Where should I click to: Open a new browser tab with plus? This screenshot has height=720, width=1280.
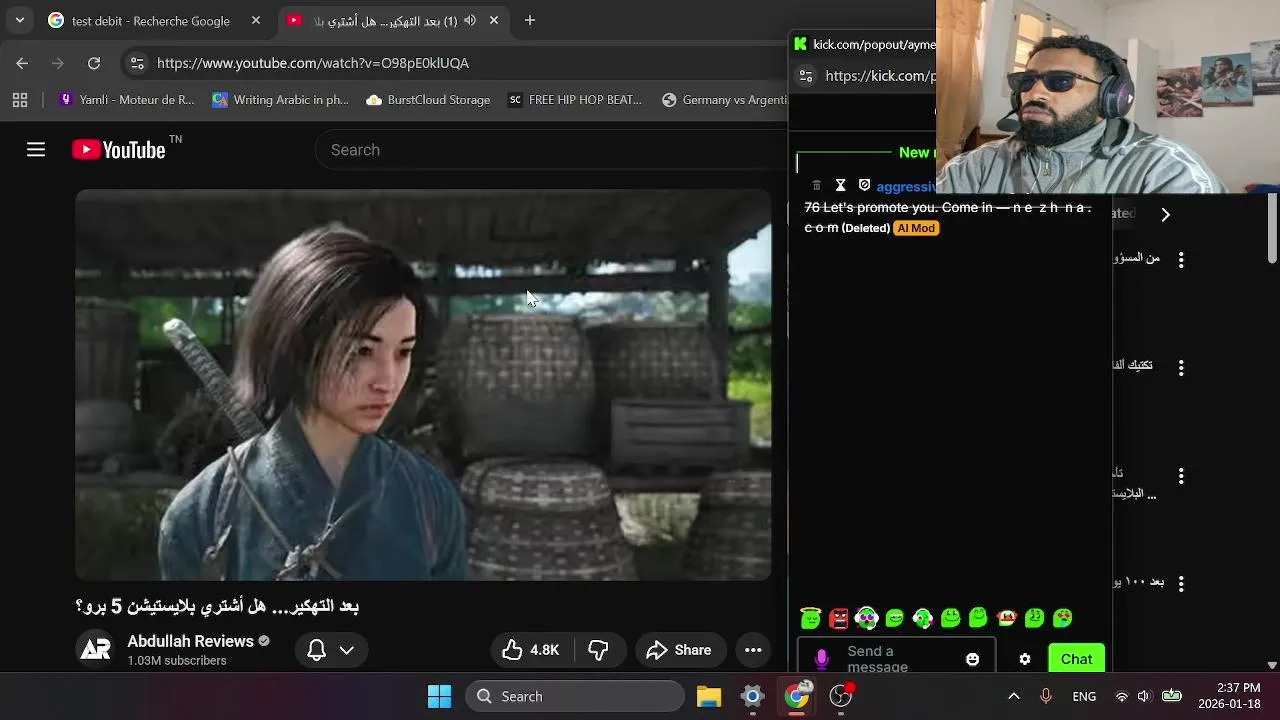coord(530,20)
